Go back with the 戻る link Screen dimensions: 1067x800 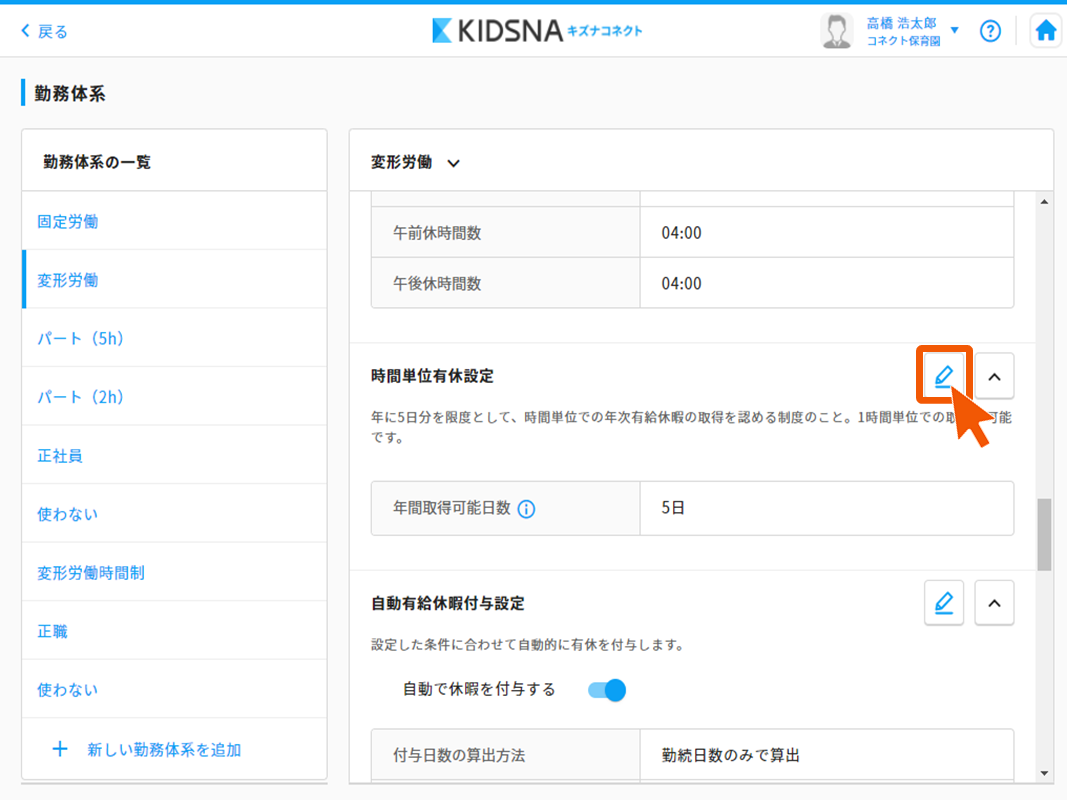[x=45, y=31]
